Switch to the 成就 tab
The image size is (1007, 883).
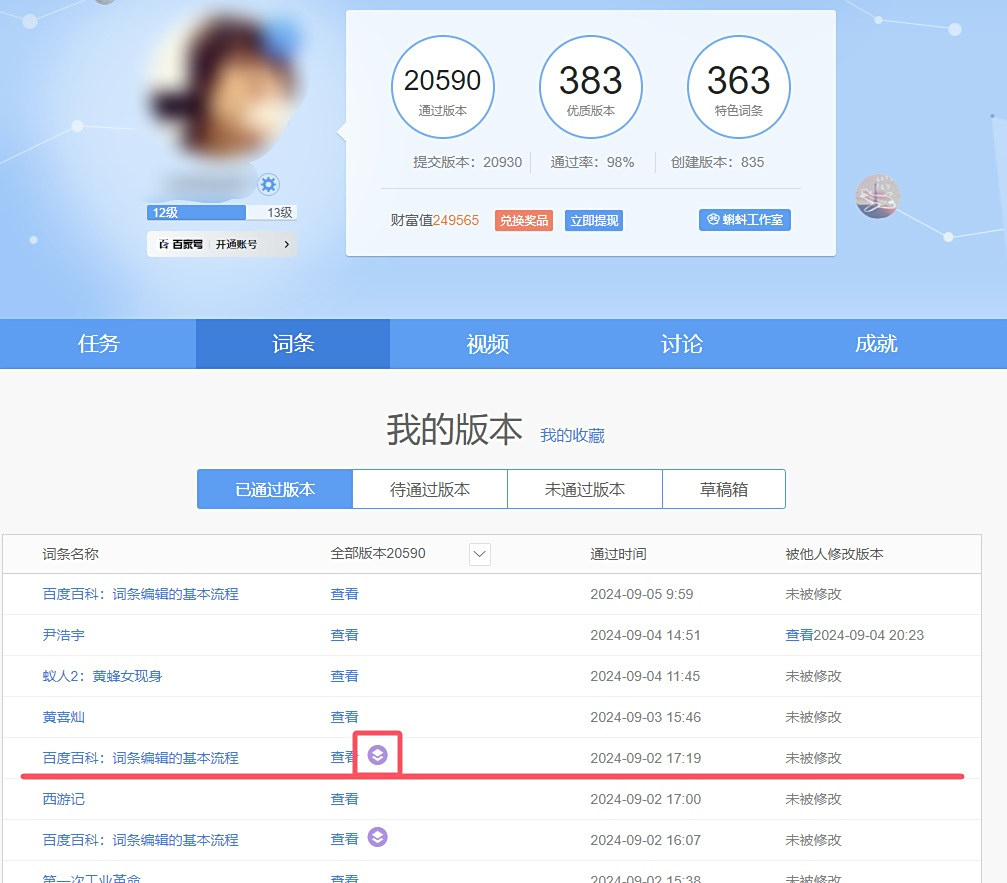pos(877,344)
